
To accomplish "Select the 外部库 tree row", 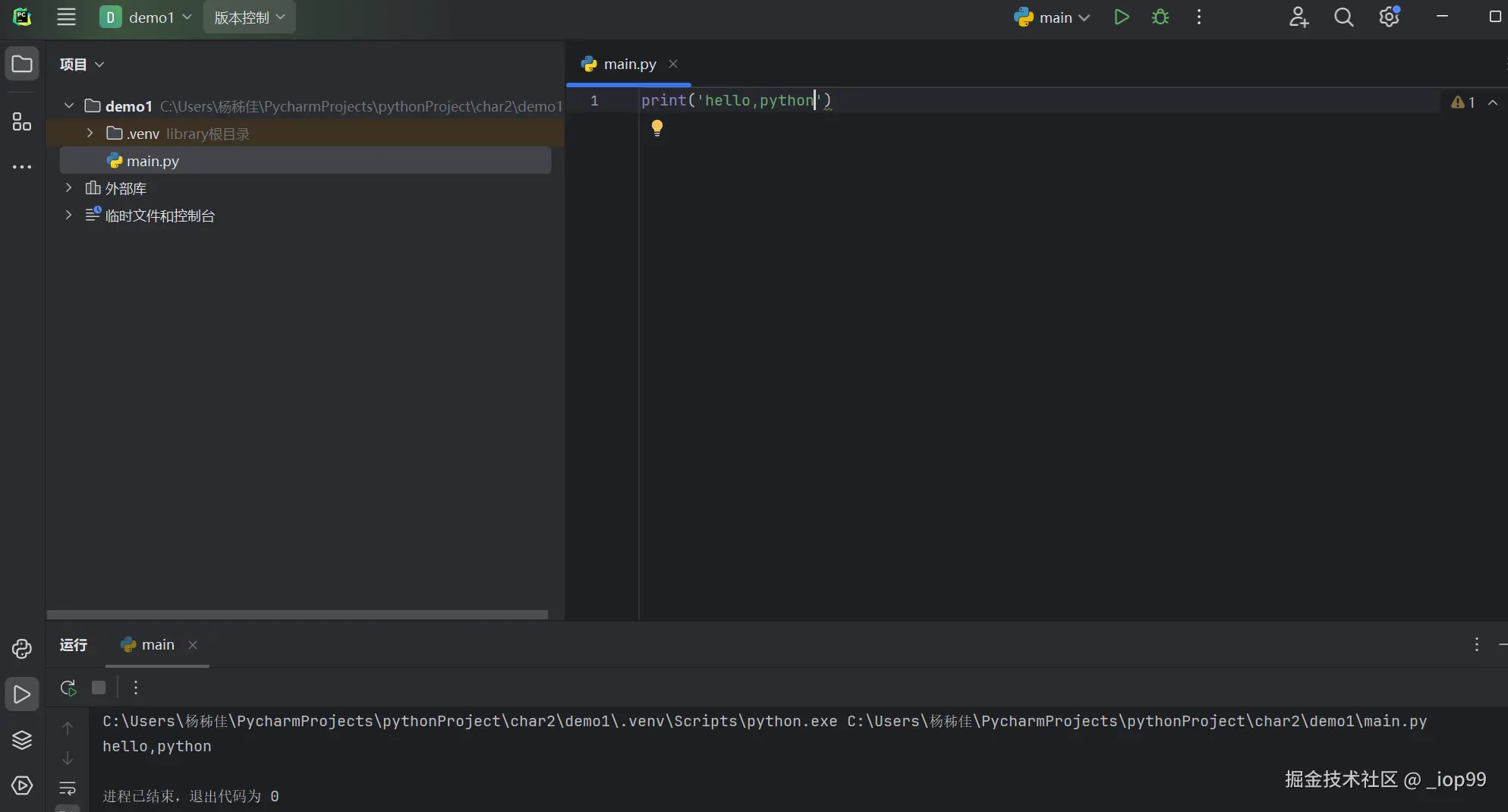I will coord(305,188).
